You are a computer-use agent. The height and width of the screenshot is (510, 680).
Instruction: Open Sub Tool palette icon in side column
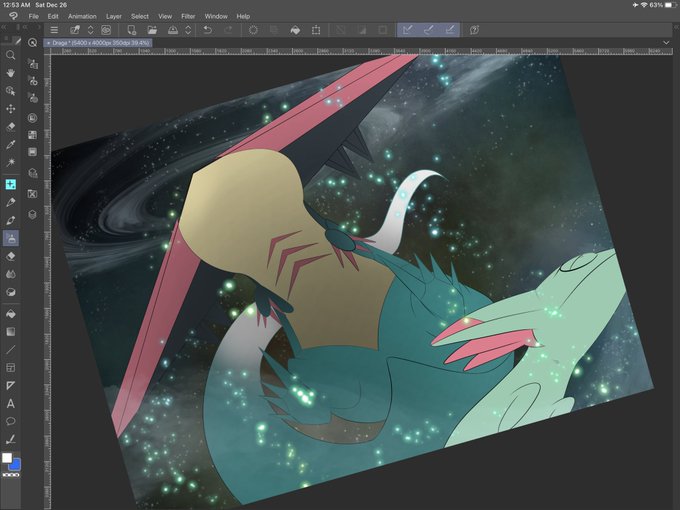point(33,64)
